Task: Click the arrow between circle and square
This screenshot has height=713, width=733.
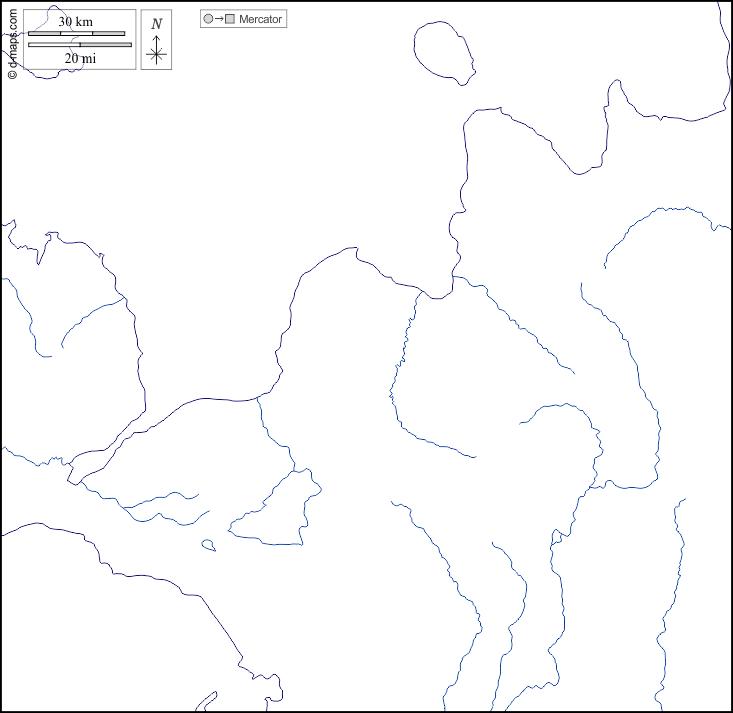Action: (x=219, y=19)
